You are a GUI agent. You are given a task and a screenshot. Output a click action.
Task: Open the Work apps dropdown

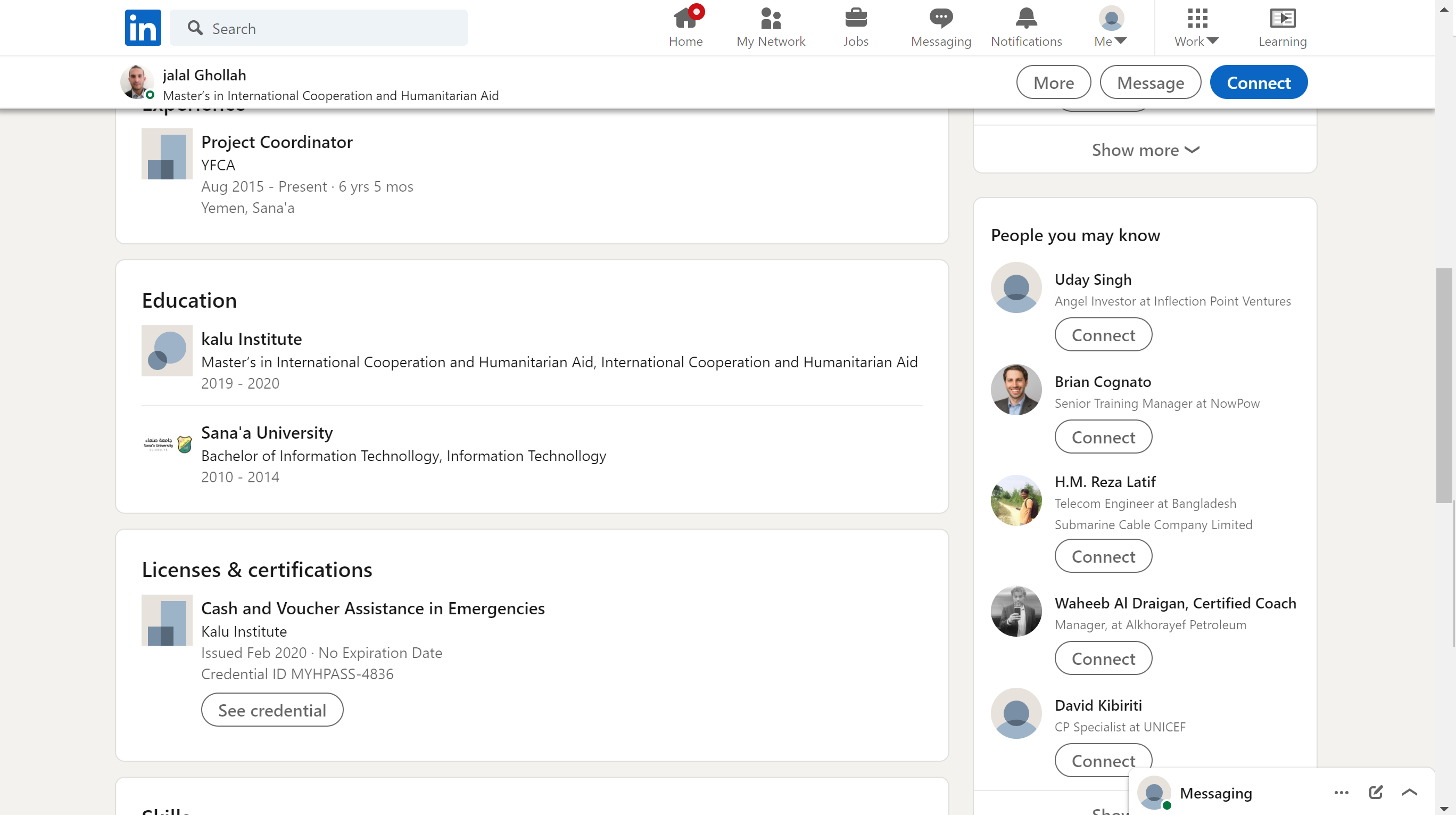coord(1196,28)
